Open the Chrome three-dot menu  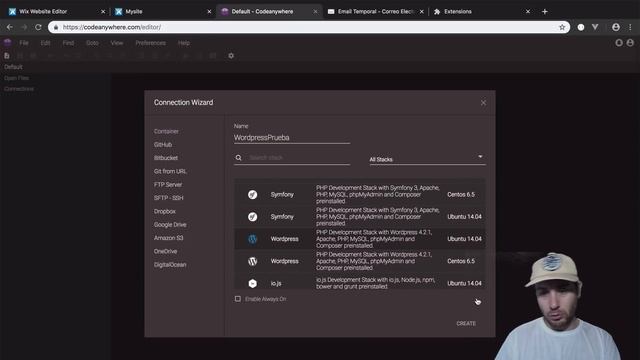pyautogui.click(x=630, y=27)
